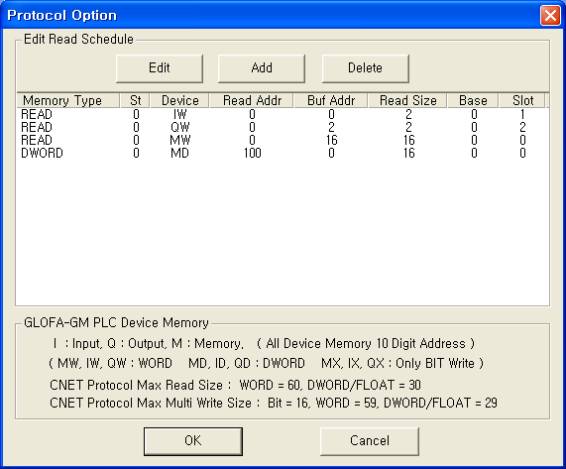Screen dimensions: 566x469
Task: Click the Read Addr column header
Action: tap(251, 100)
